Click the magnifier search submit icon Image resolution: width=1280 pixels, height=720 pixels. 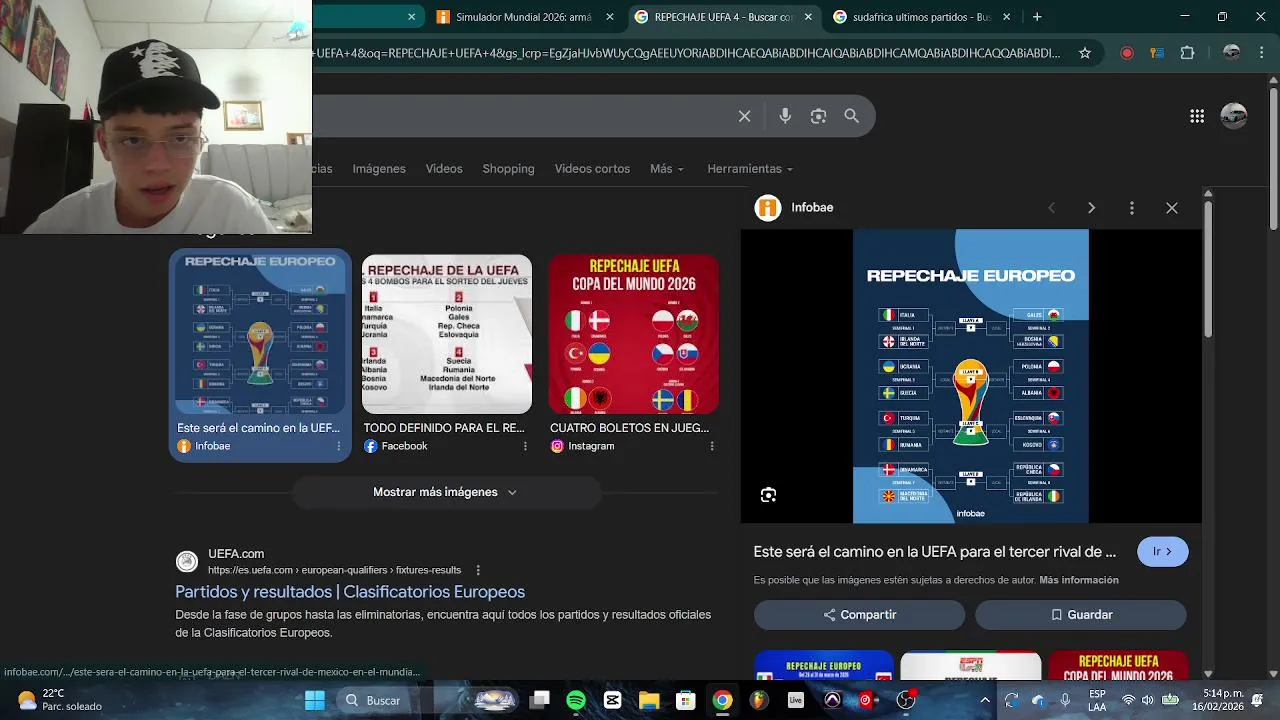852,116
